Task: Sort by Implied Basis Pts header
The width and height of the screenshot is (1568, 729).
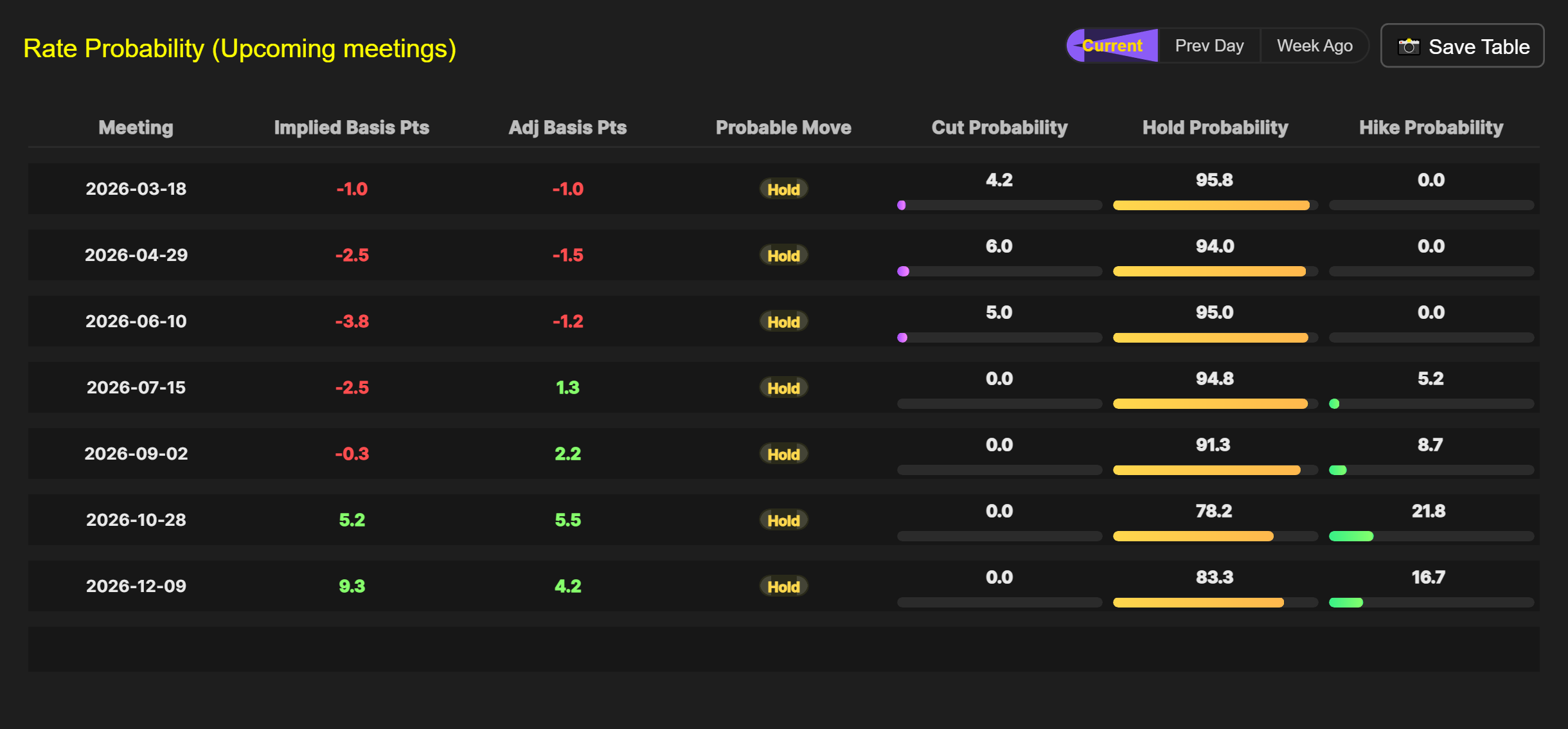Action: (x=352, y=127)
